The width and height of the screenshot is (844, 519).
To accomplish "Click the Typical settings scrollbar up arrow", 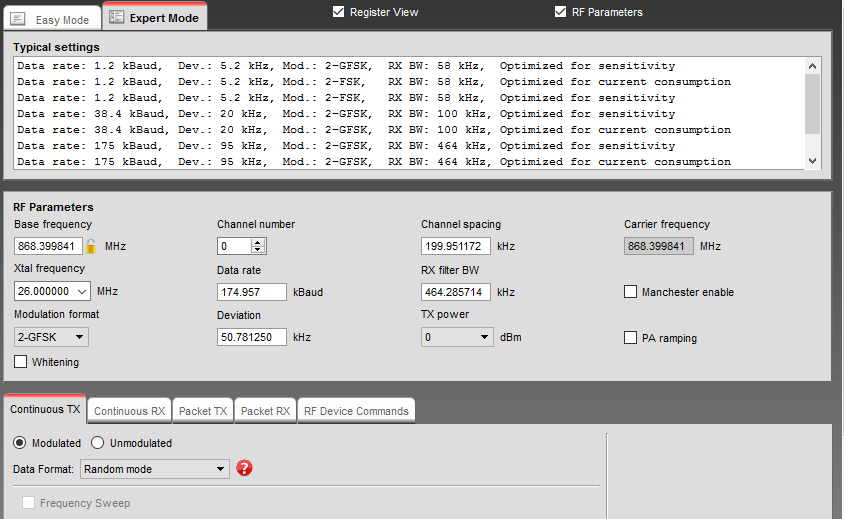I will pos(812,66).
